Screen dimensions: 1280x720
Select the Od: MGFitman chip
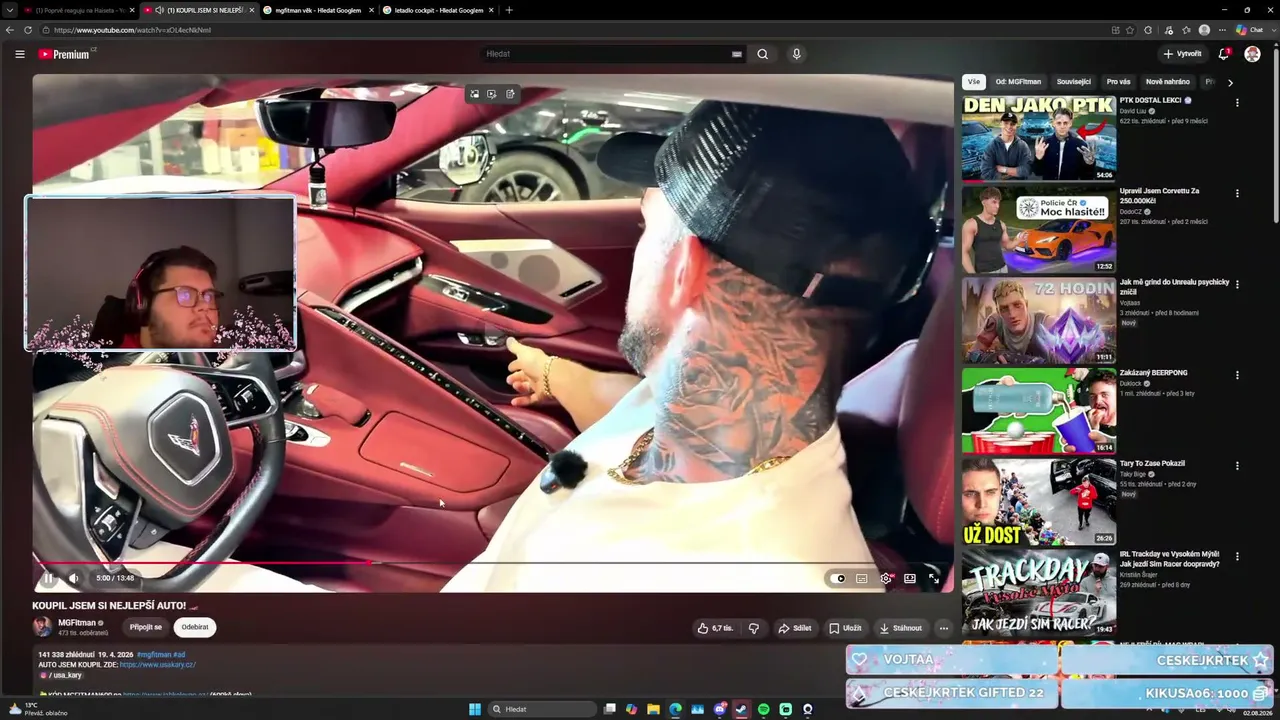(1018, 82)
